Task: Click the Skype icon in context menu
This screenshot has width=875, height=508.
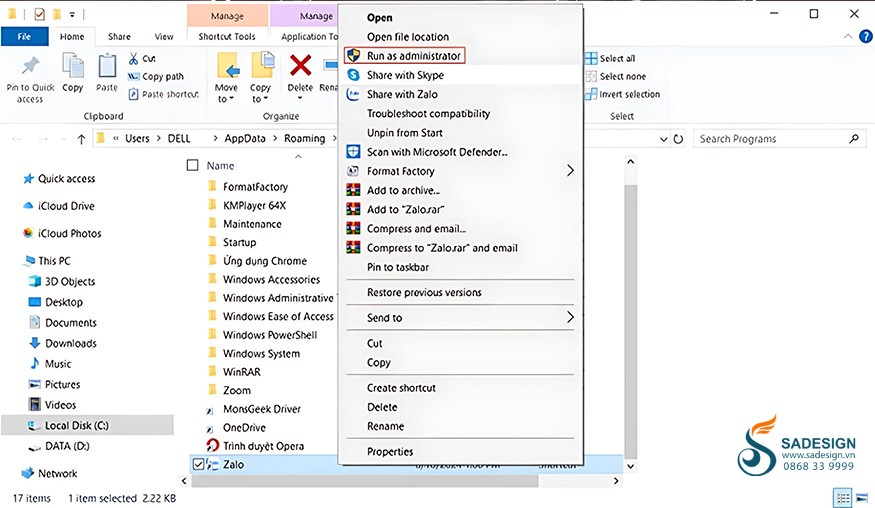Action: 353,75
